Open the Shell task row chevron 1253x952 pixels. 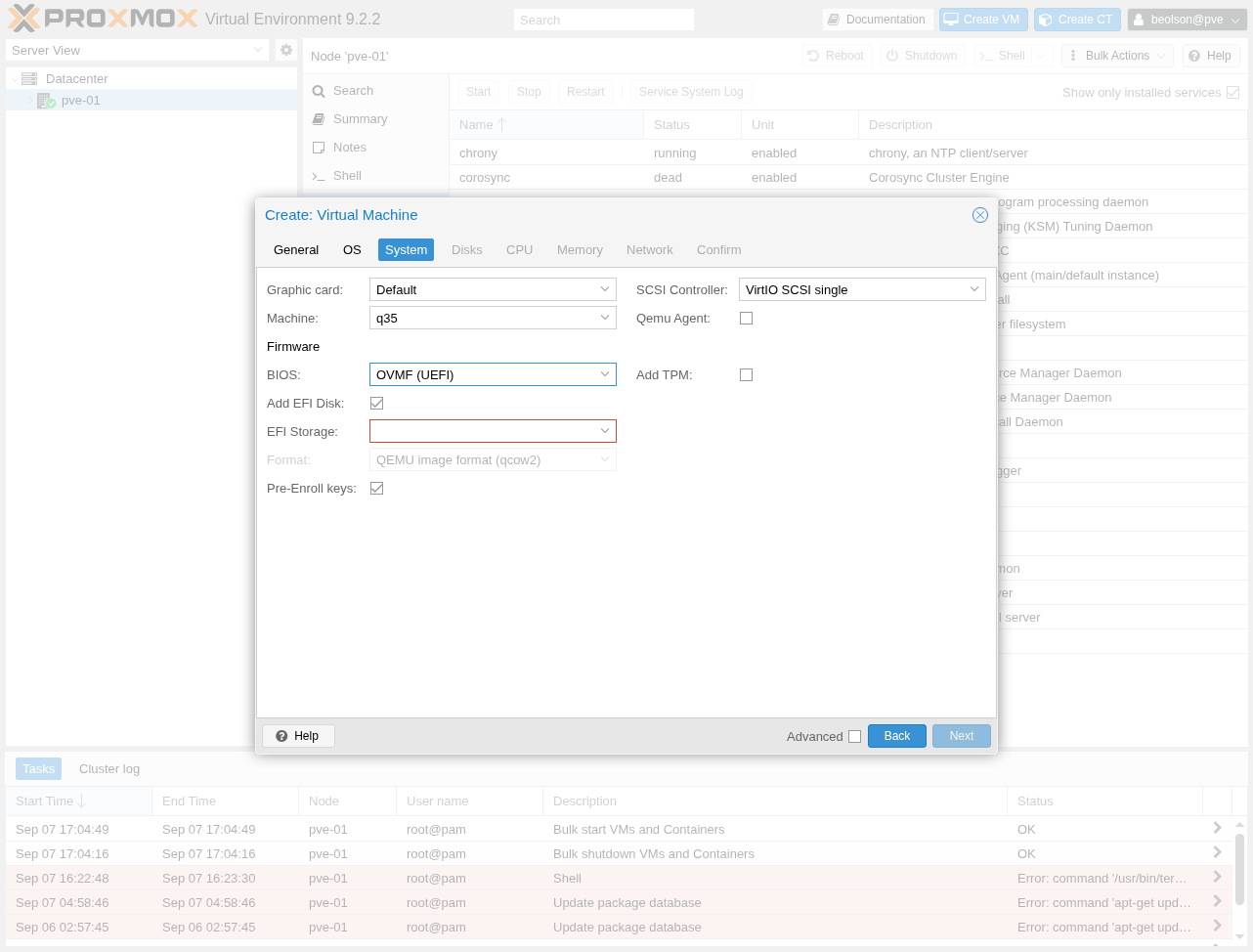(1217, 877)
